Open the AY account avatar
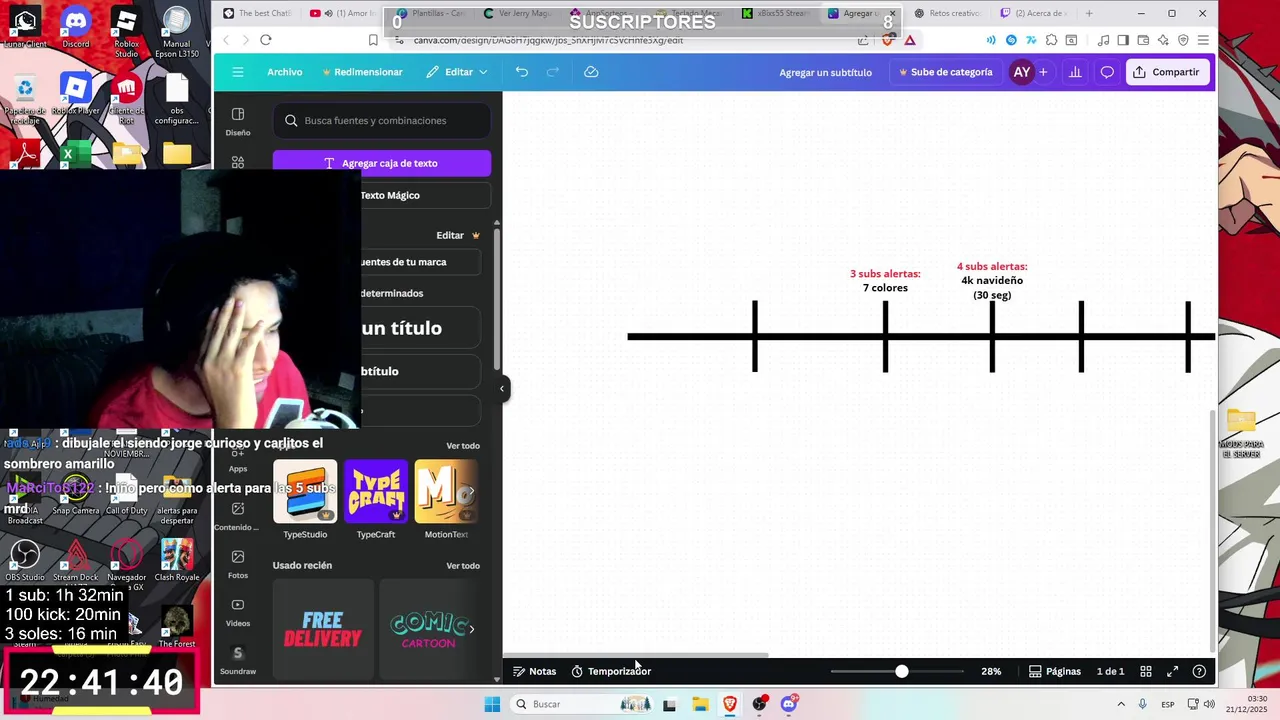 (1021, 72)
